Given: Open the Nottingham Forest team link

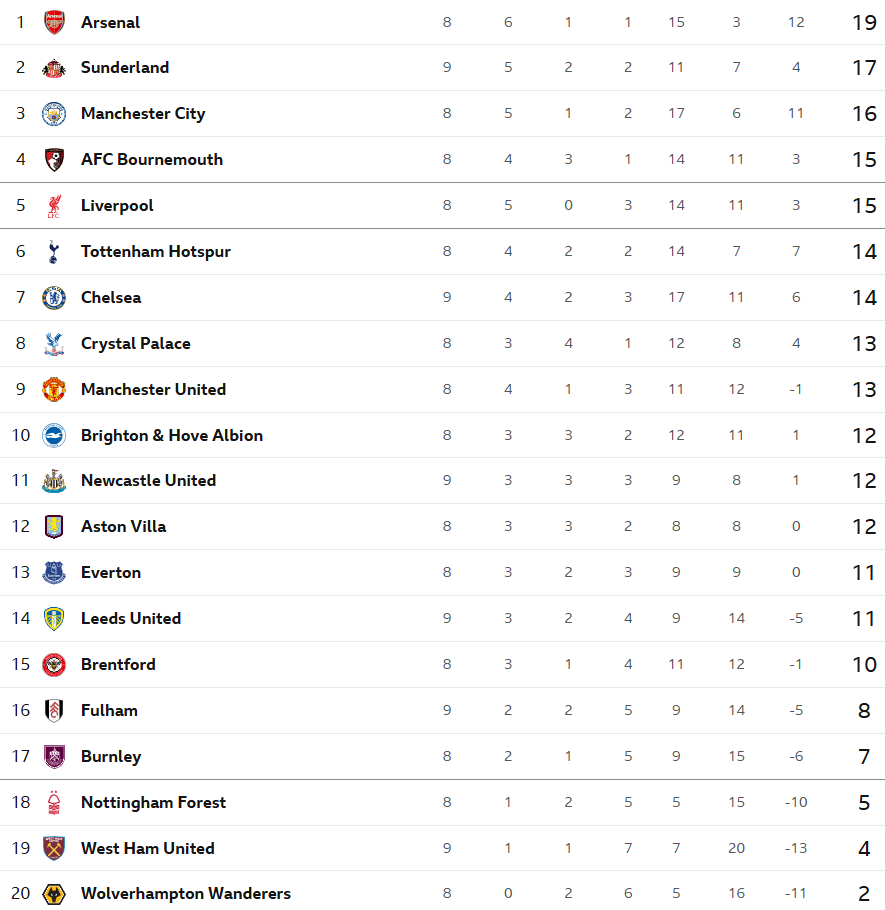Looking at the screenshot, I should pyautogui.click(x=153, y=803).
